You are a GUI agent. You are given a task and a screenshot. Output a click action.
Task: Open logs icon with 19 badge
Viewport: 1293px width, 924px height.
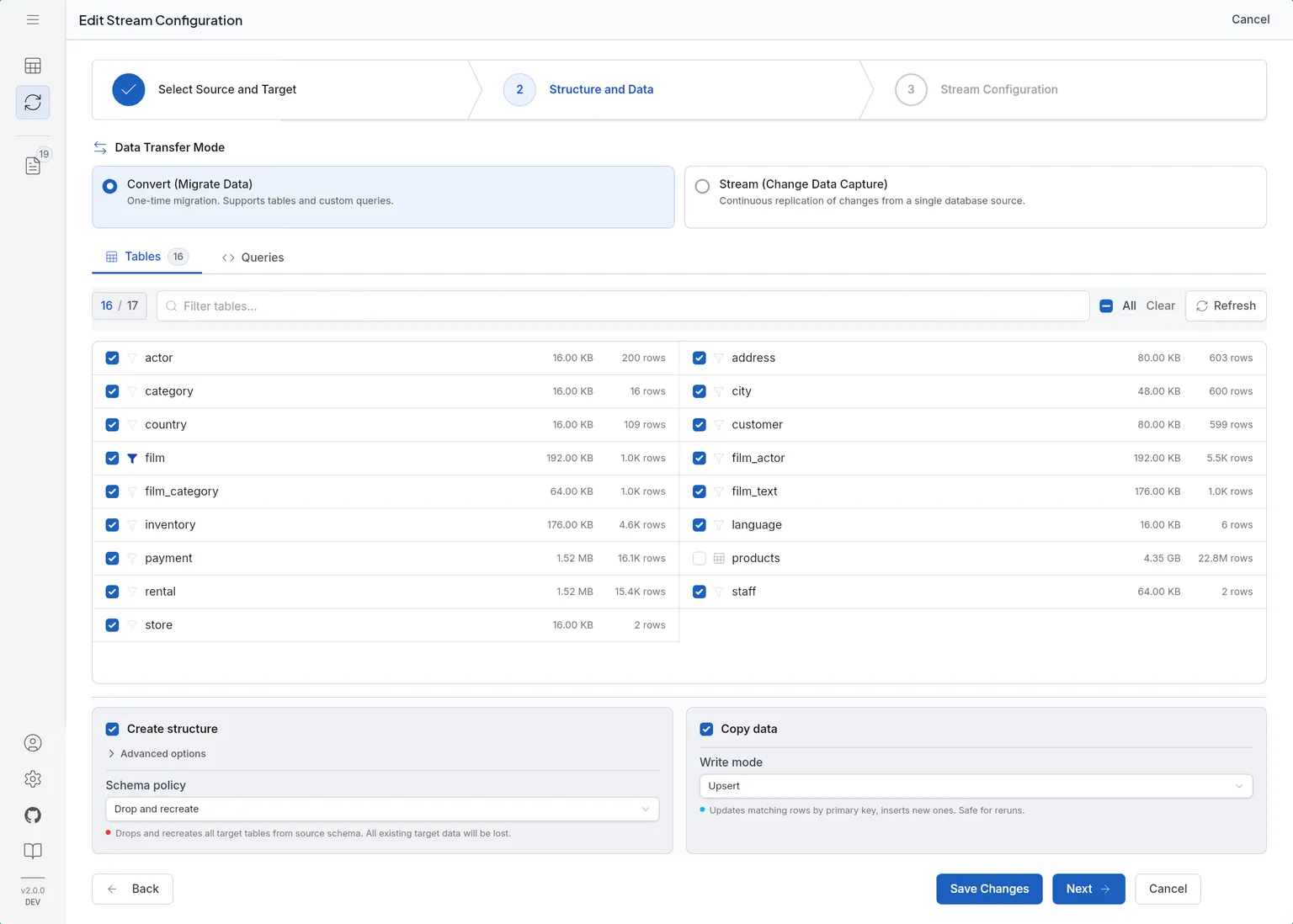pyautogui.click(x=33, y=165)
